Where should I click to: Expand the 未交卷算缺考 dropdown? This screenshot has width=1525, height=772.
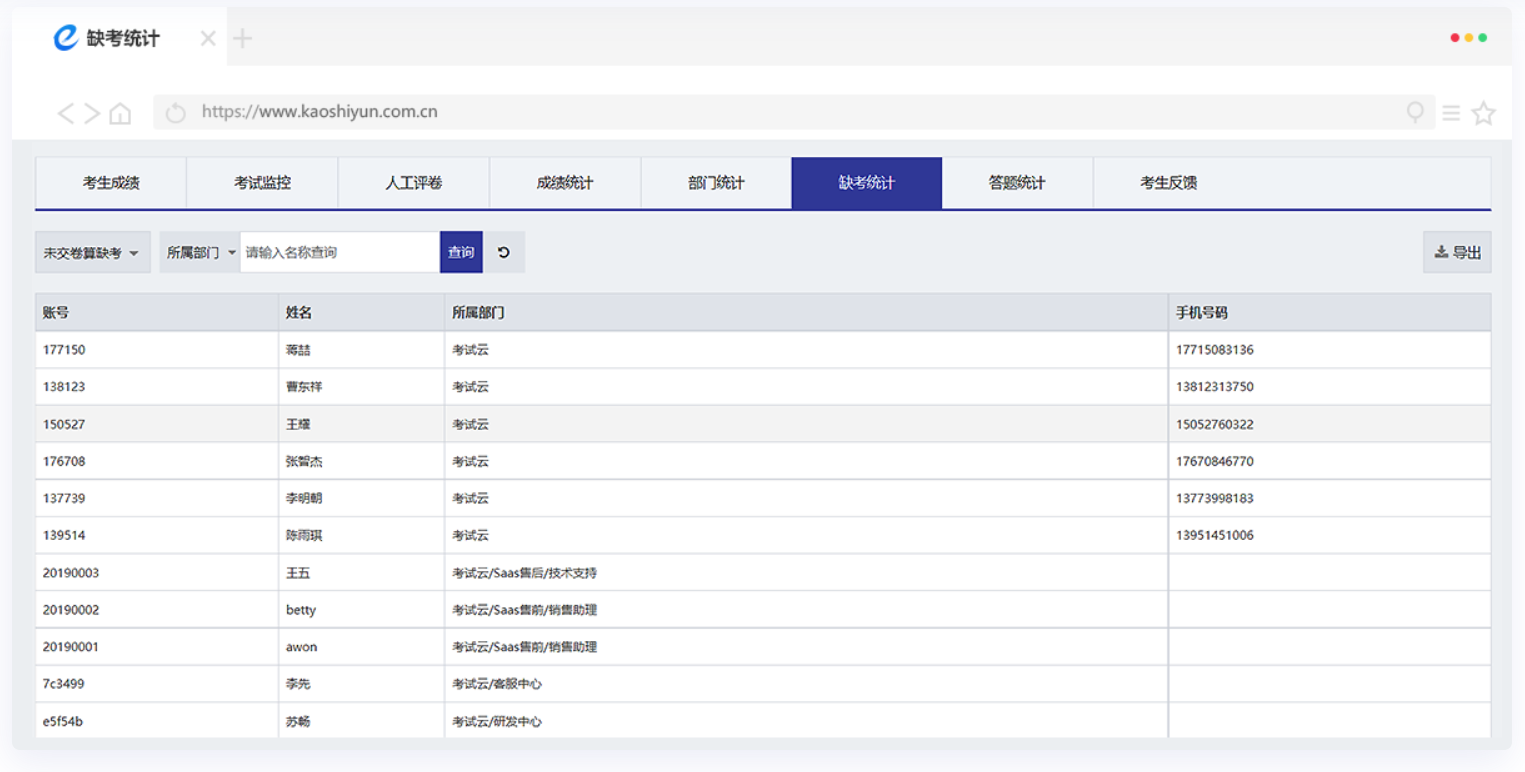tap(92, 253)
